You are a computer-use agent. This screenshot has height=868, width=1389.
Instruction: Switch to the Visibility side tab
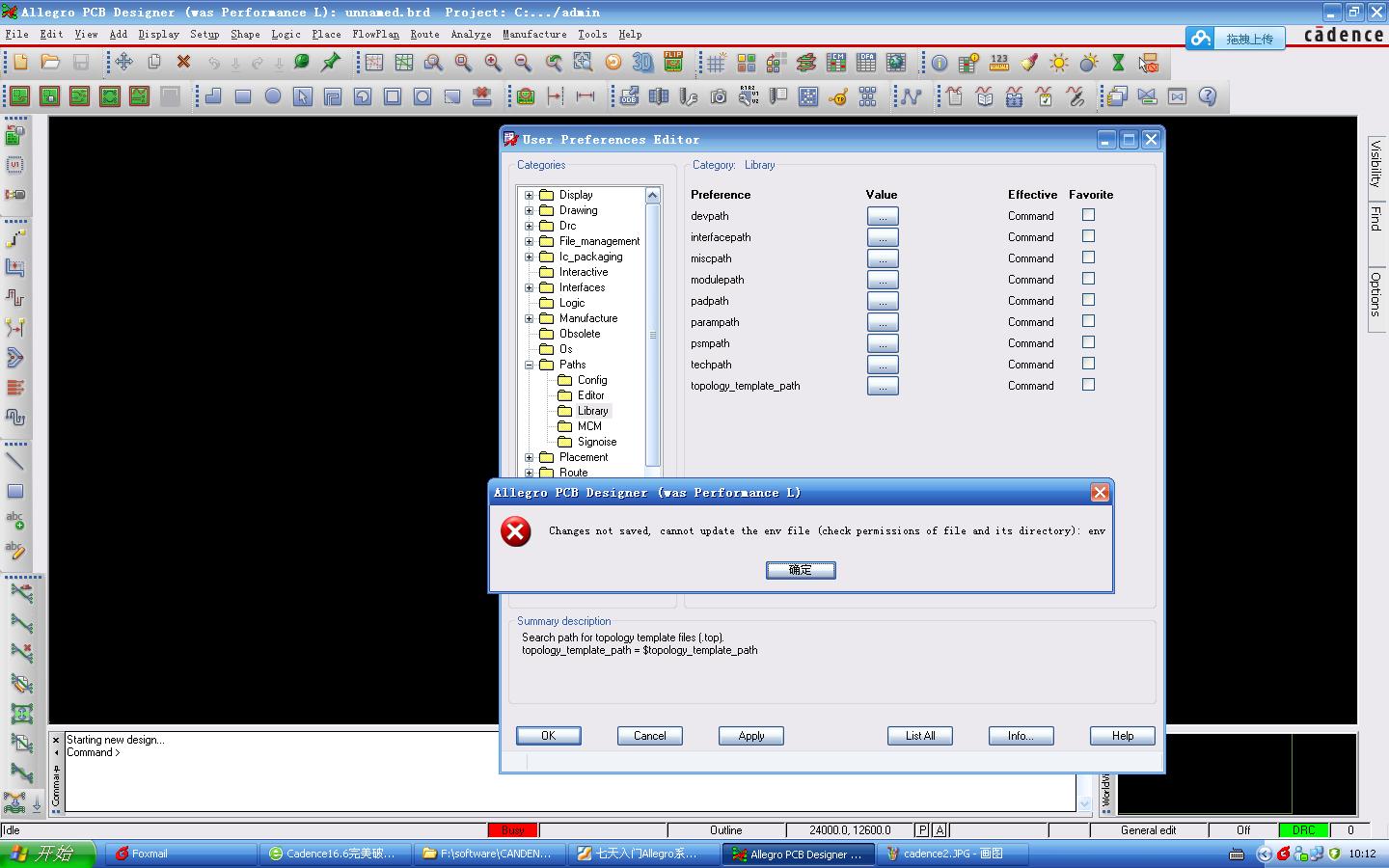[x=1376, y=164]
